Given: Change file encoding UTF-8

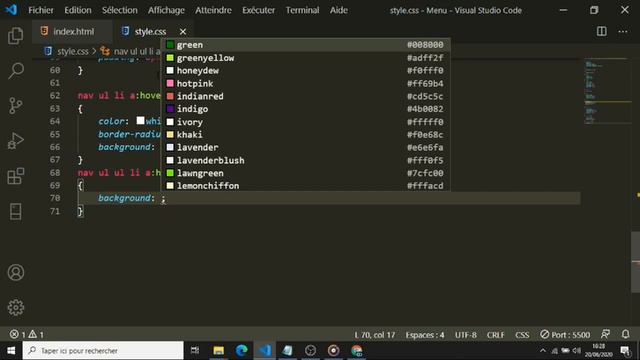Looking at the screenshot, I should click(466, 335).
